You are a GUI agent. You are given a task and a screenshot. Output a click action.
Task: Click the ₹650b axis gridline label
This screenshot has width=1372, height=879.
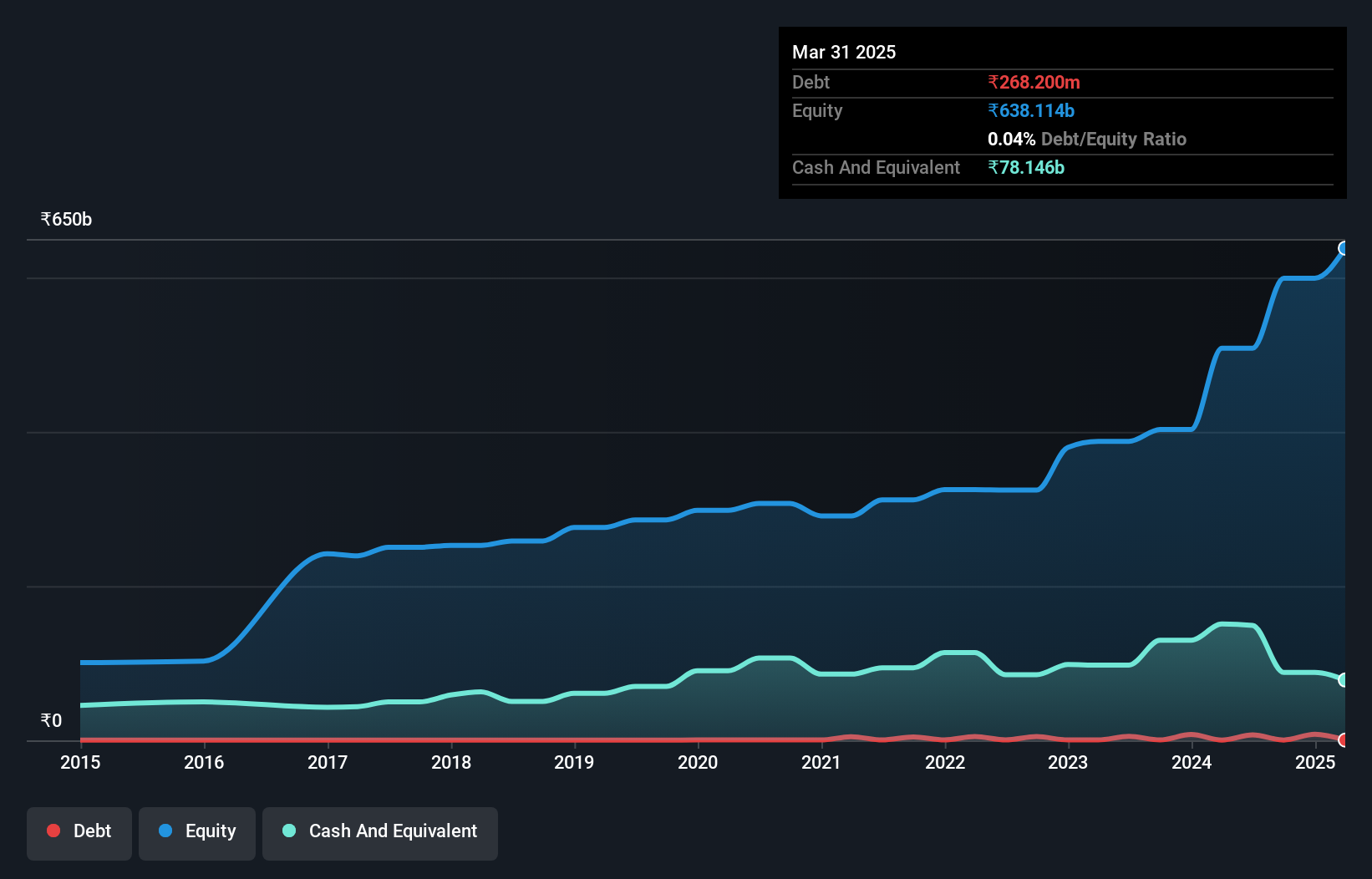coord(66,219)
